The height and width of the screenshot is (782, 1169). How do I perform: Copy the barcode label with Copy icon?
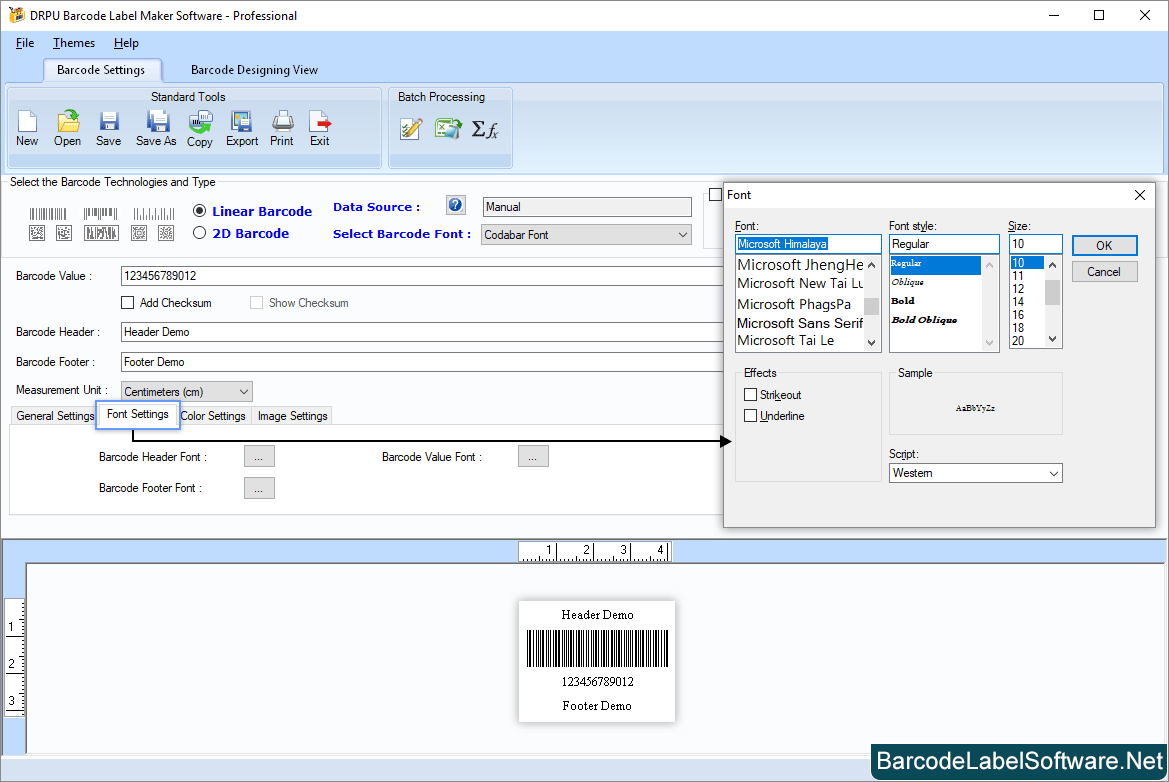[199, 128]
